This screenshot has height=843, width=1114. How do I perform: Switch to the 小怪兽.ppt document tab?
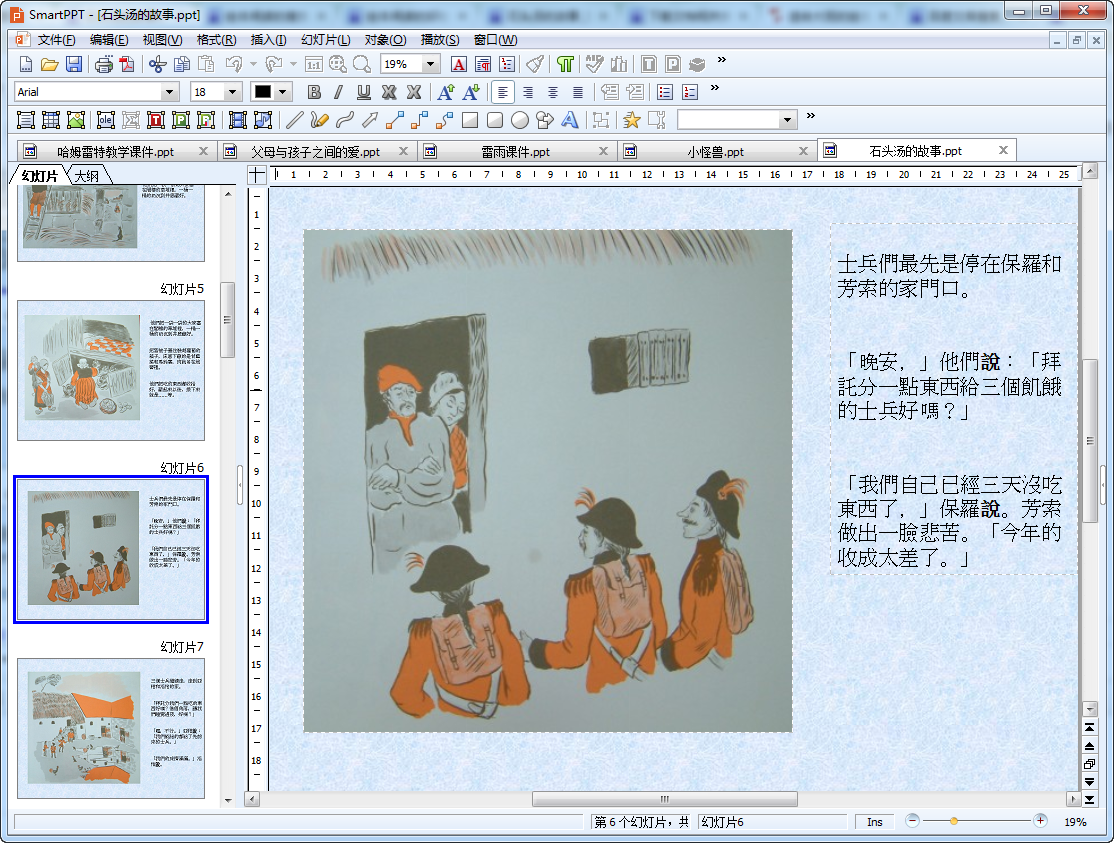pos(715,151)
